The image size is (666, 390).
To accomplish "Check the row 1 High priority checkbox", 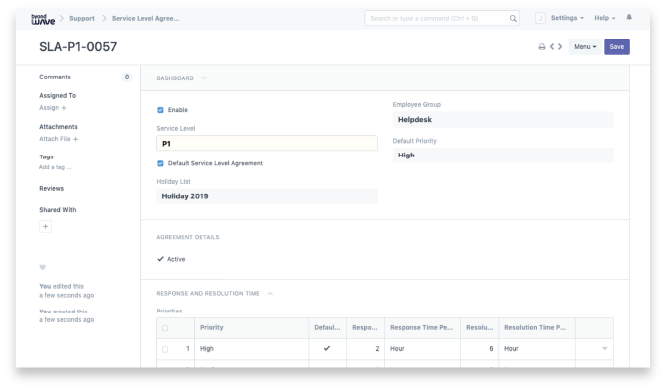I will [165, 349].
